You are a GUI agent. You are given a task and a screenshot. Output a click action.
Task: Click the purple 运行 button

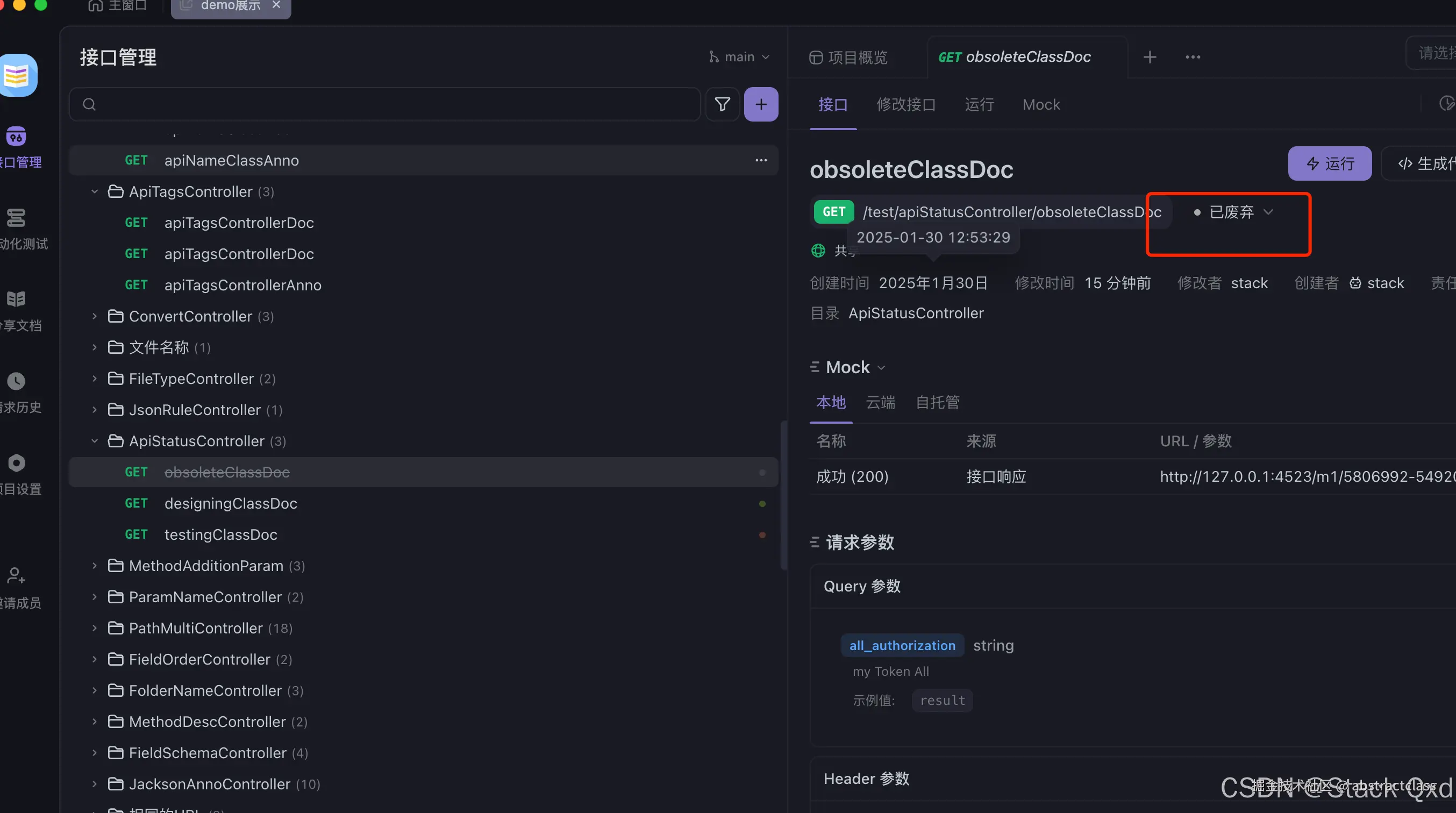pyautogui.click(x=1330, y=164)
